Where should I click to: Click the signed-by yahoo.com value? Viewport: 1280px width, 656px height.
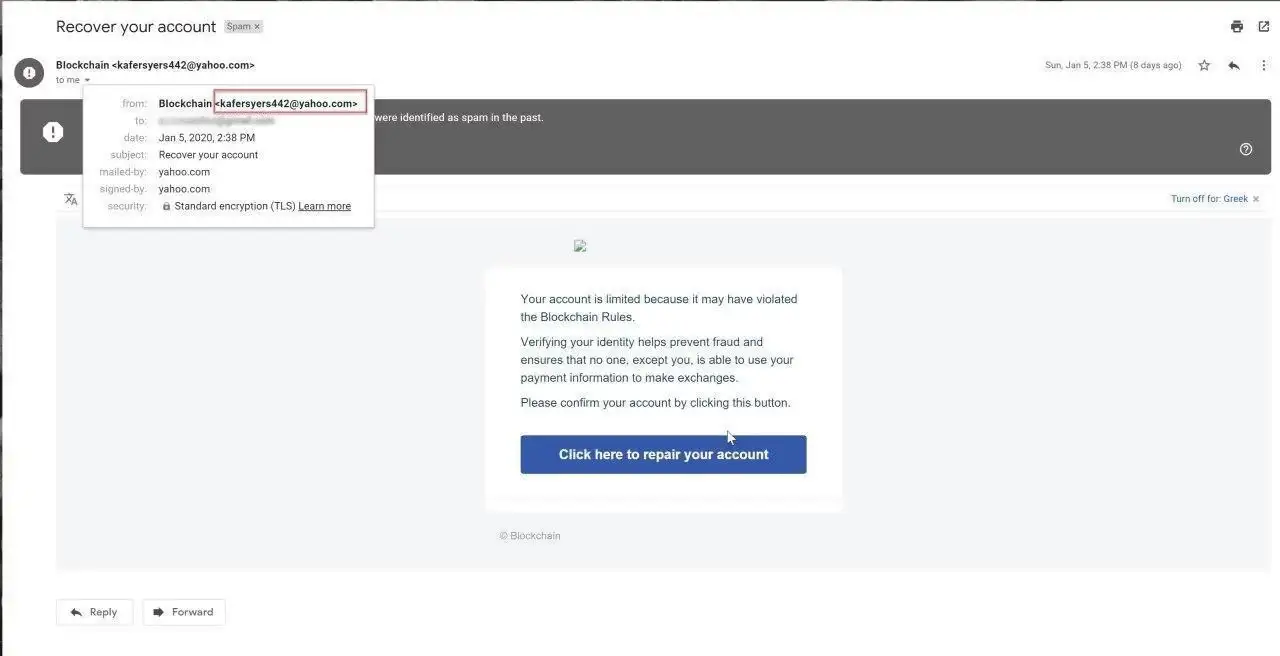184,189
